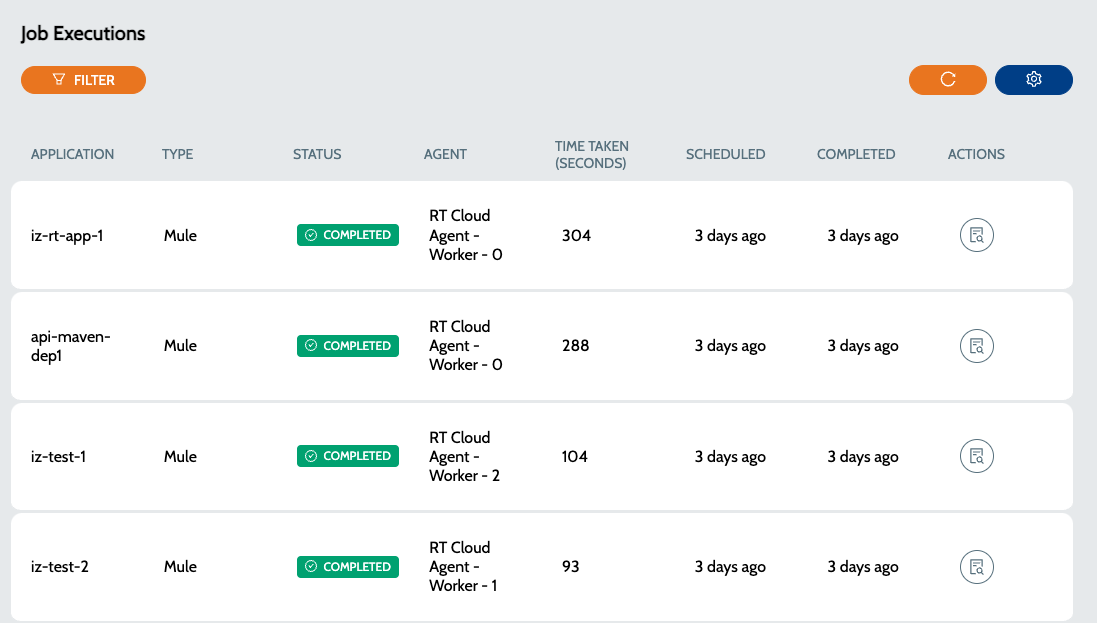Click agent RT Cloud Agent - Worker - 2
The height and width of the screenshot is (623, 1097).
(x=464, y=456)
